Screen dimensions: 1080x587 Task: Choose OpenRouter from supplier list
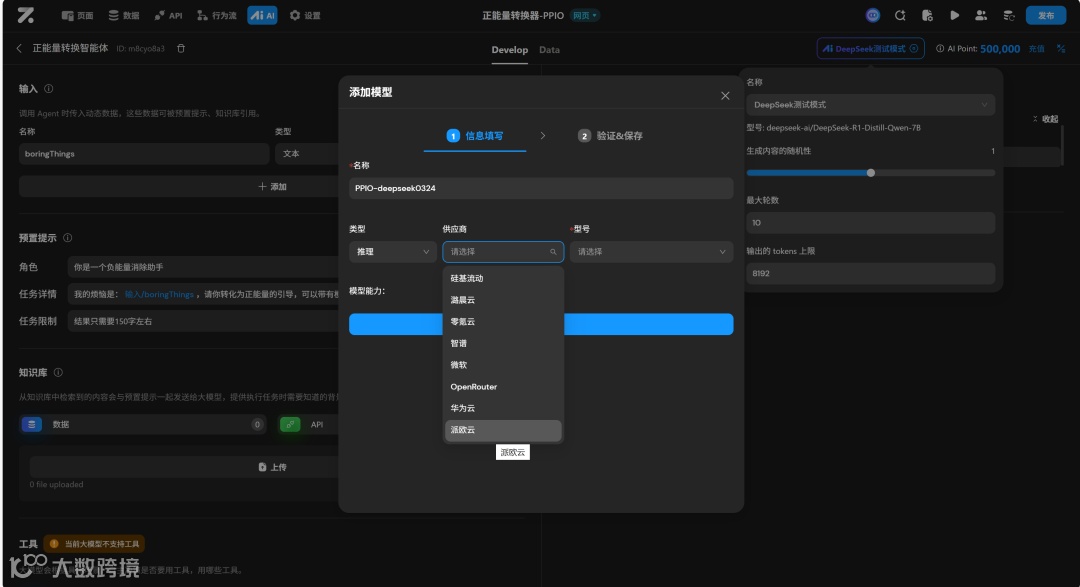point(503,387)
